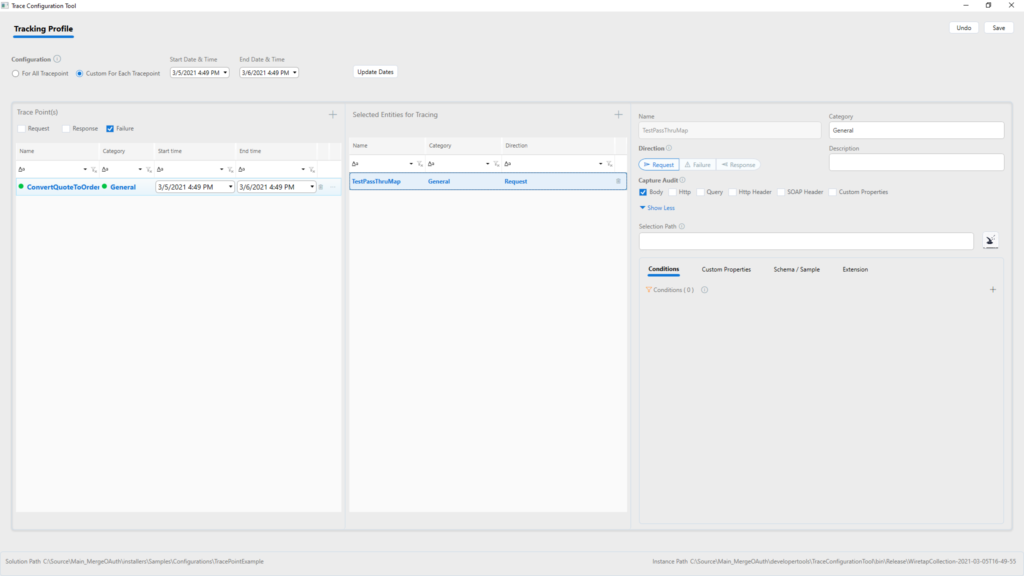Click the add icon in Trace Point(s) panel
The width and height of the screenshot is (1024, 576).
tap(332, 115)
